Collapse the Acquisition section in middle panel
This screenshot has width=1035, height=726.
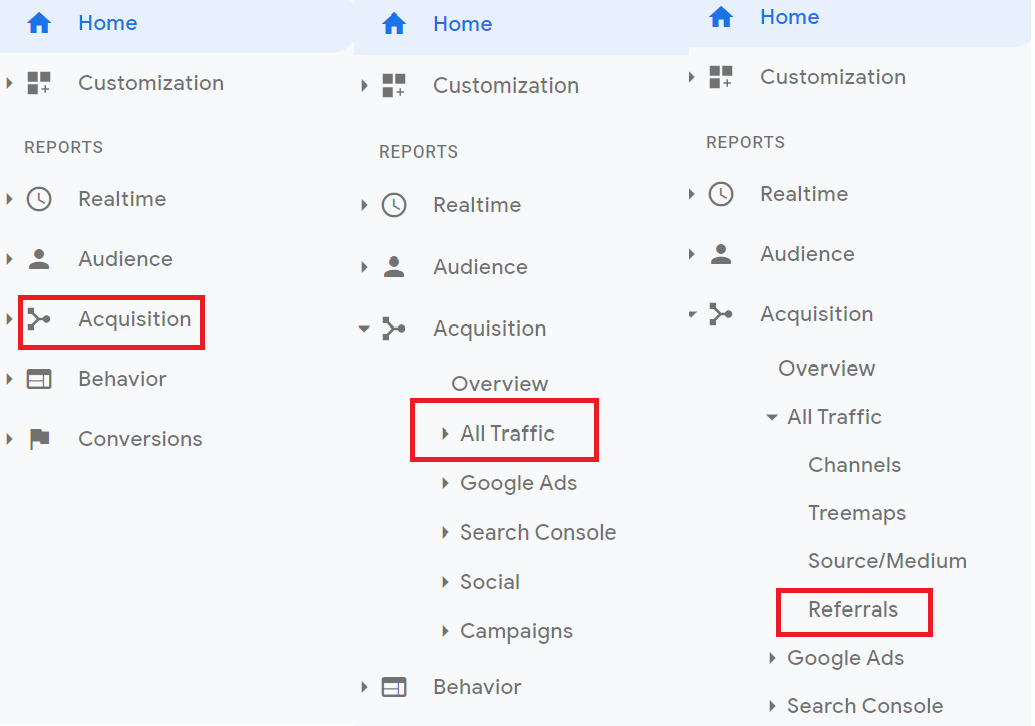363,328
